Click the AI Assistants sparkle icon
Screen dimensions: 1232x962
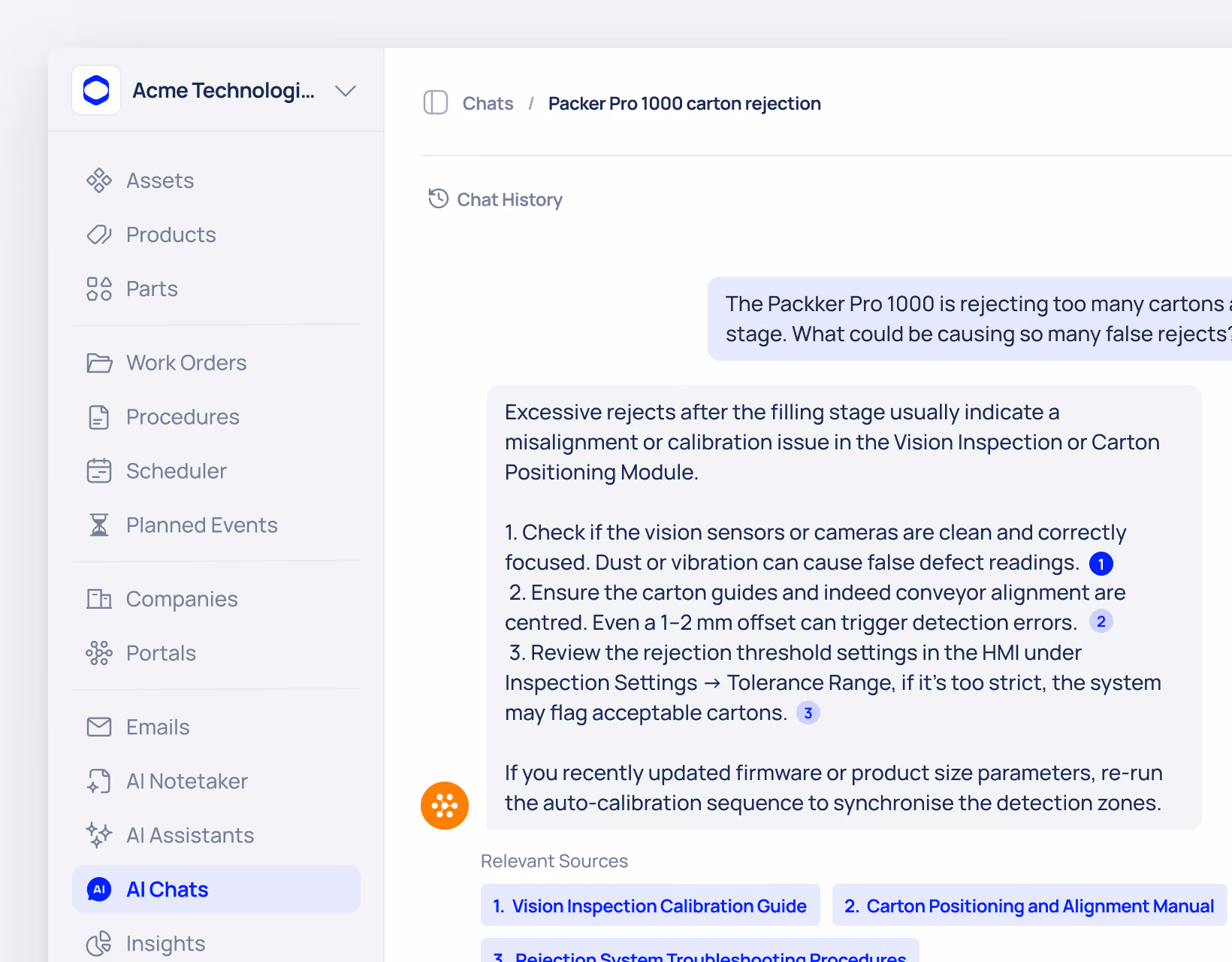(x=99, y=835)
